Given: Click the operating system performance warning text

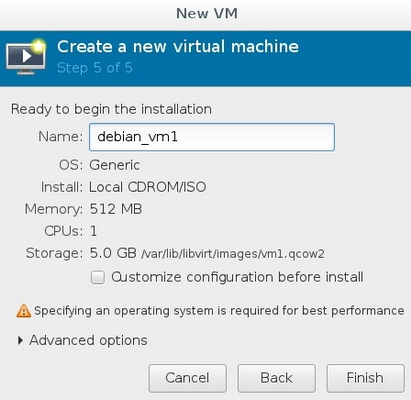Looking at the screenshot, I should (219, 311).
